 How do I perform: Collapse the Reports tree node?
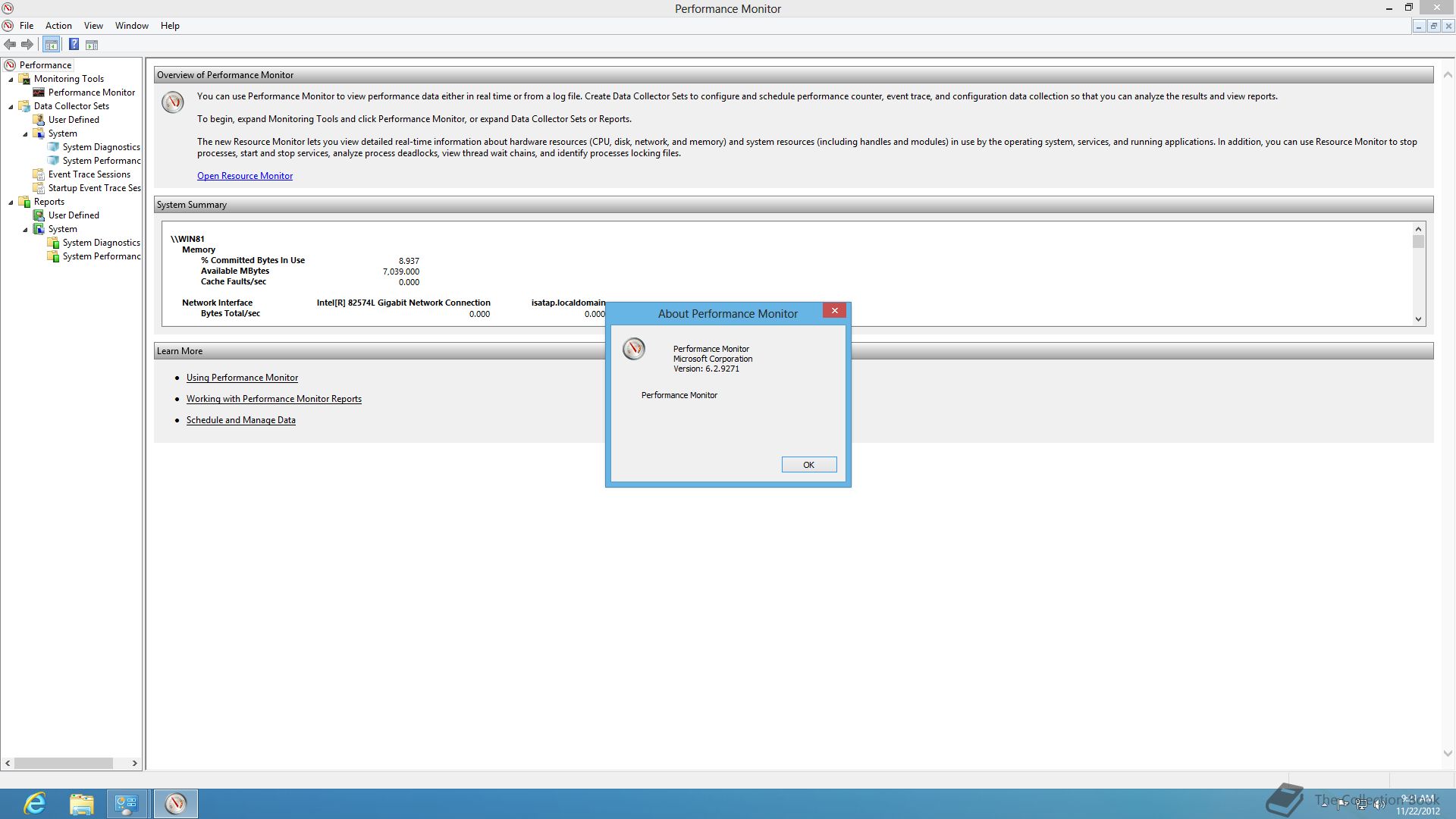tap(11, 202)
